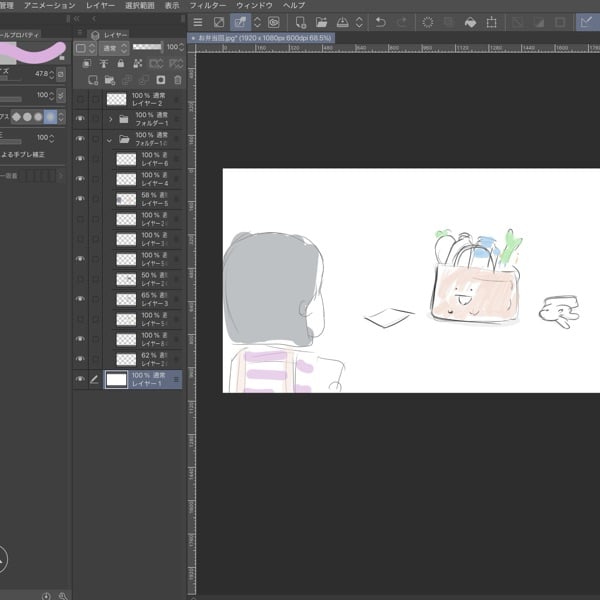Show レイヤー 2 by clicking its visibility box
600x600 pixels.
coord(81,99)
